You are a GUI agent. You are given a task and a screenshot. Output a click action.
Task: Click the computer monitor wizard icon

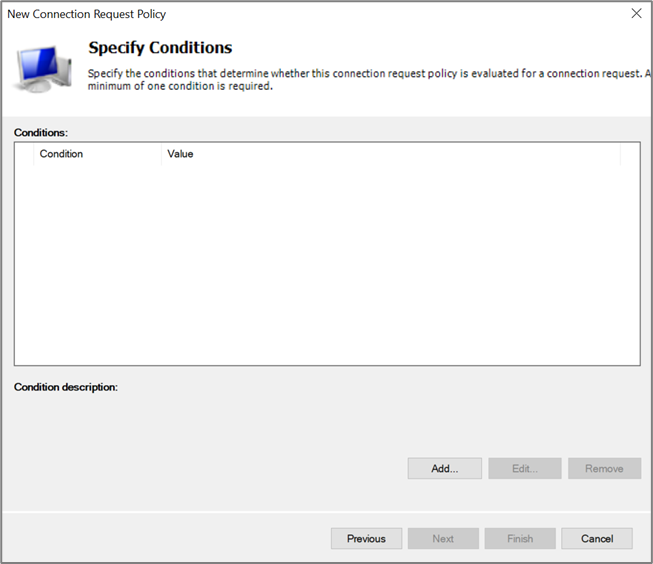pos(43,68)
